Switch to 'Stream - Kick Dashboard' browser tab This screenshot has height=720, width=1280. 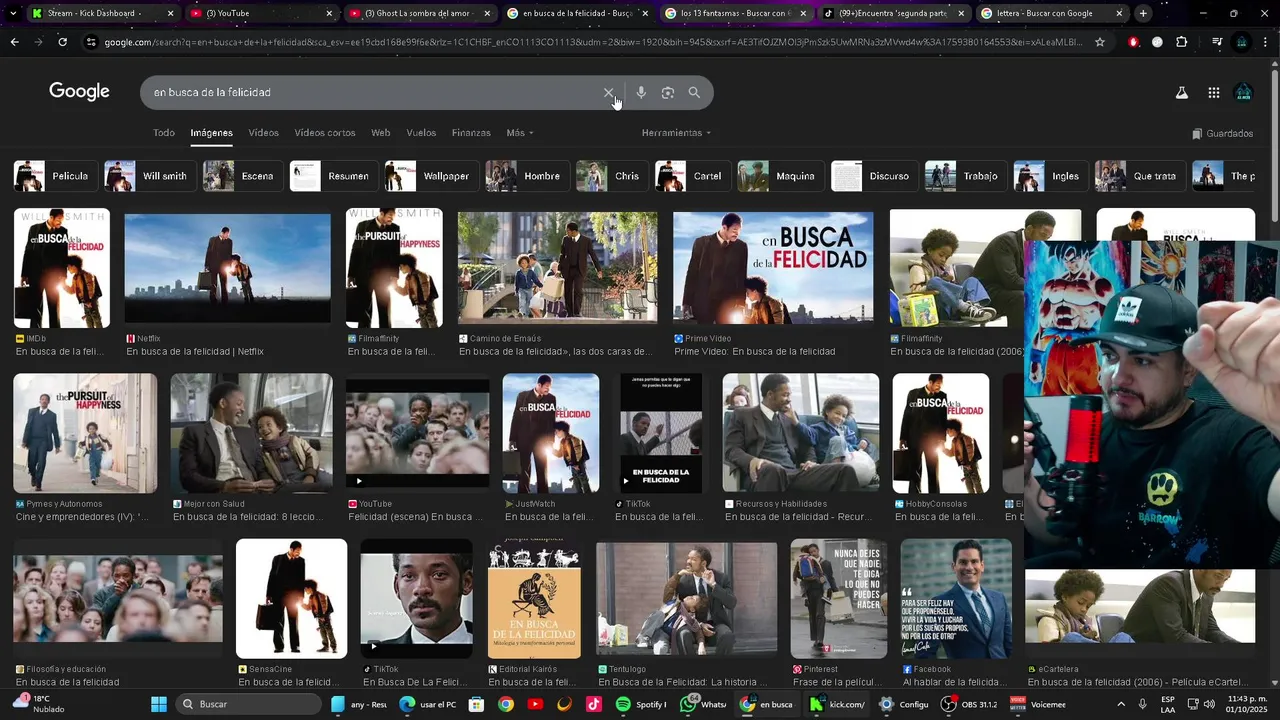(101, 13)
